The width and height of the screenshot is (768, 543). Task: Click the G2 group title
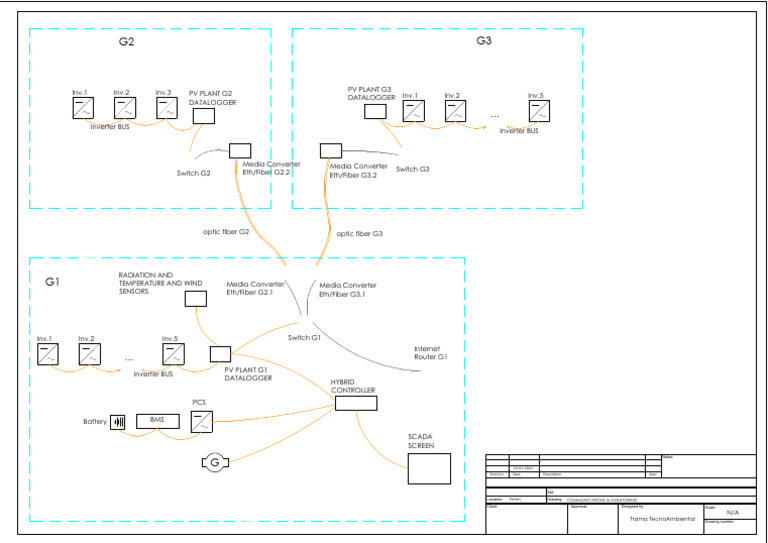point(126,42)
